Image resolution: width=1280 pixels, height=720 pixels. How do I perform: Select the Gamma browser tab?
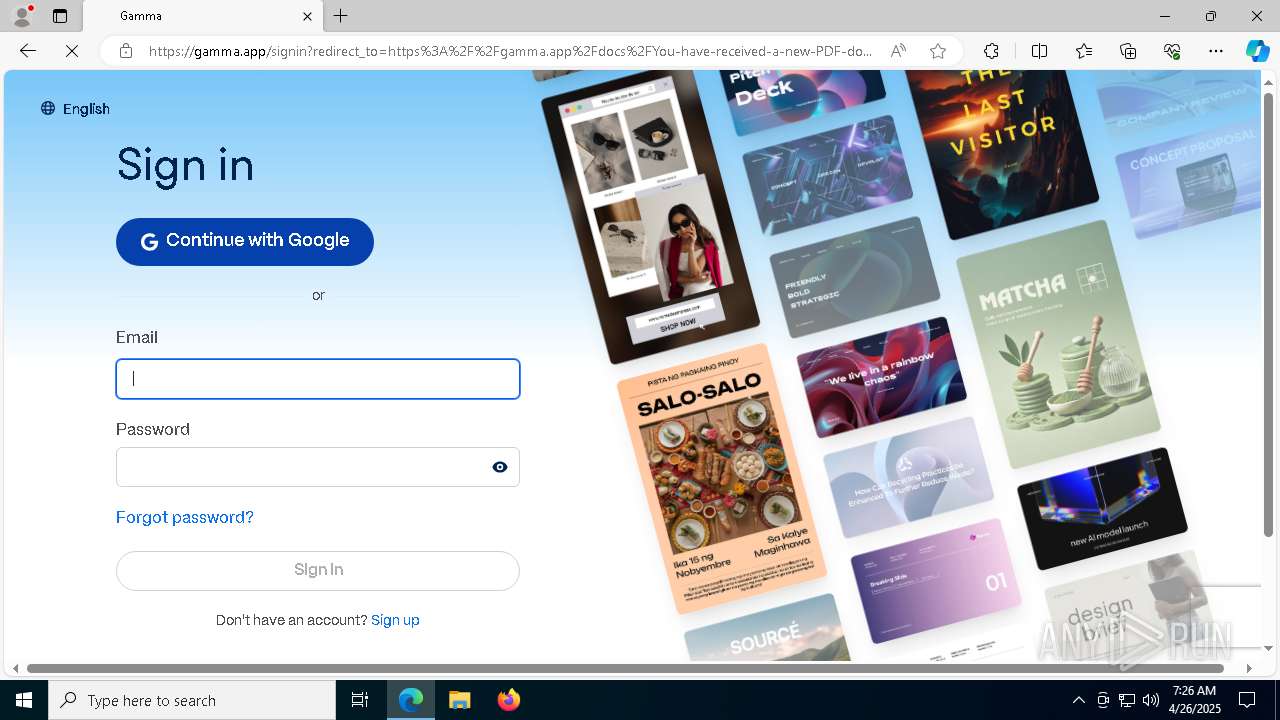coord(203,16)
